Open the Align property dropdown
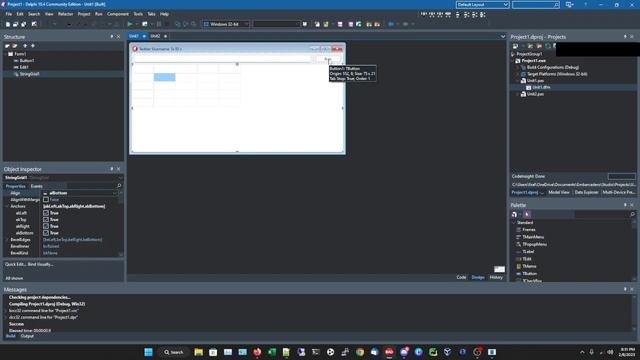This screenshot has height=360, width=640. click(115, 193)
